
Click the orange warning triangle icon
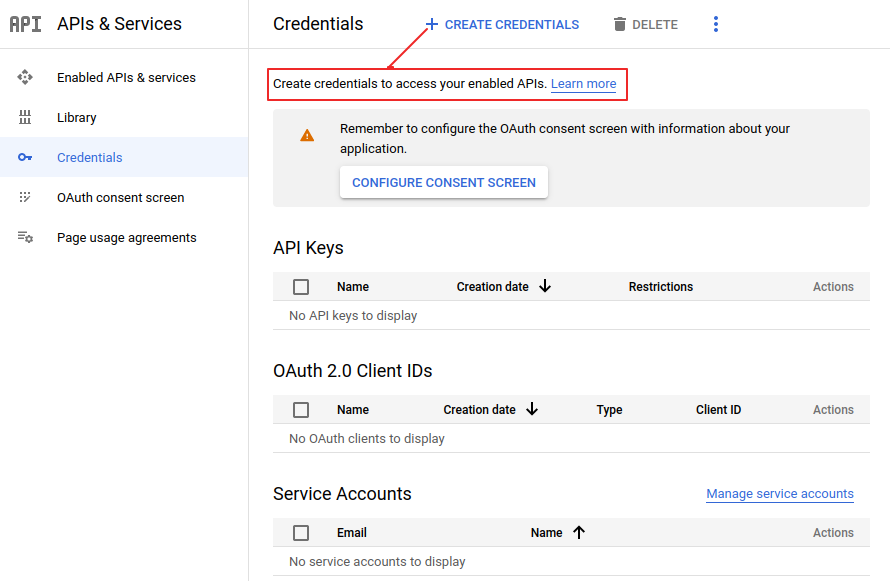(x=307, y=135)
